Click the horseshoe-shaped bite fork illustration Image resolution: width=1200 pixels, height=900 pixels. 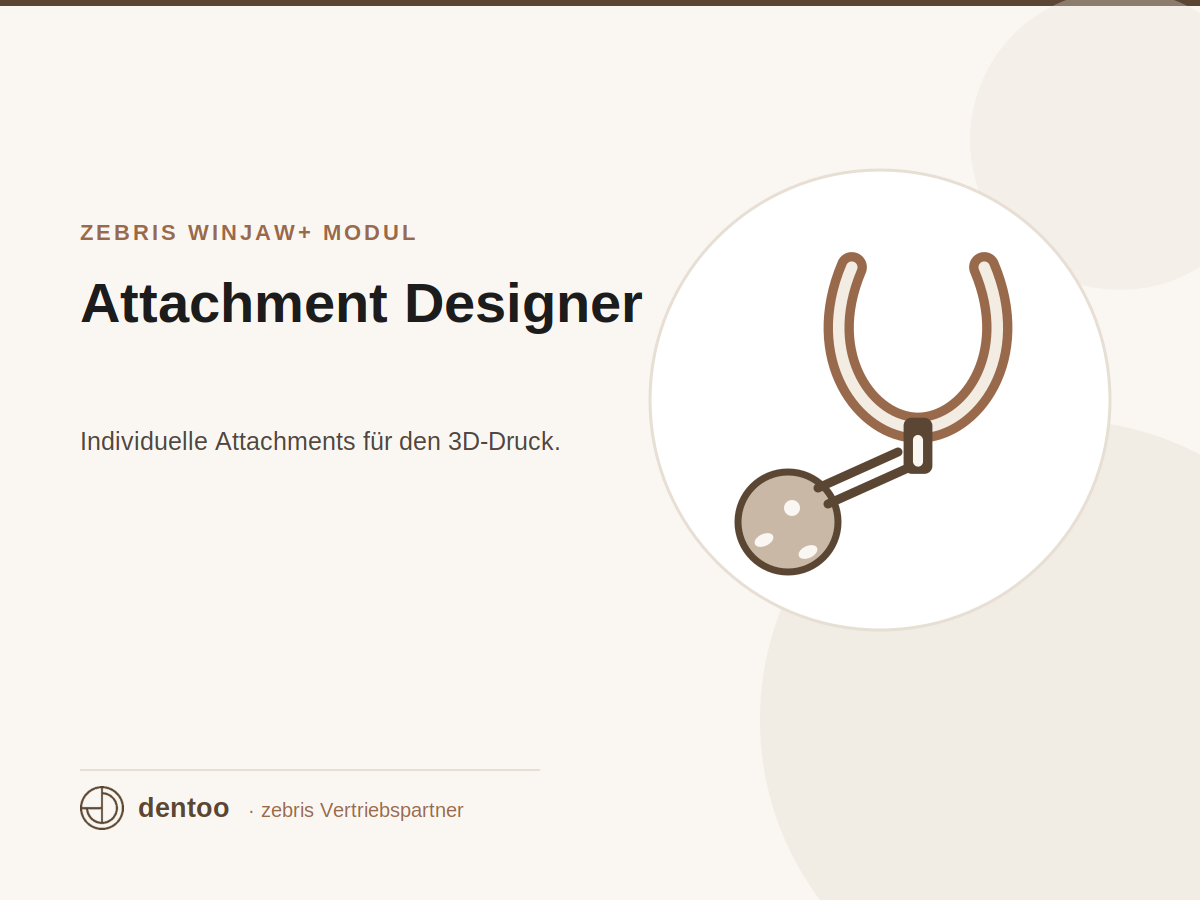click(x=917, y=345)
